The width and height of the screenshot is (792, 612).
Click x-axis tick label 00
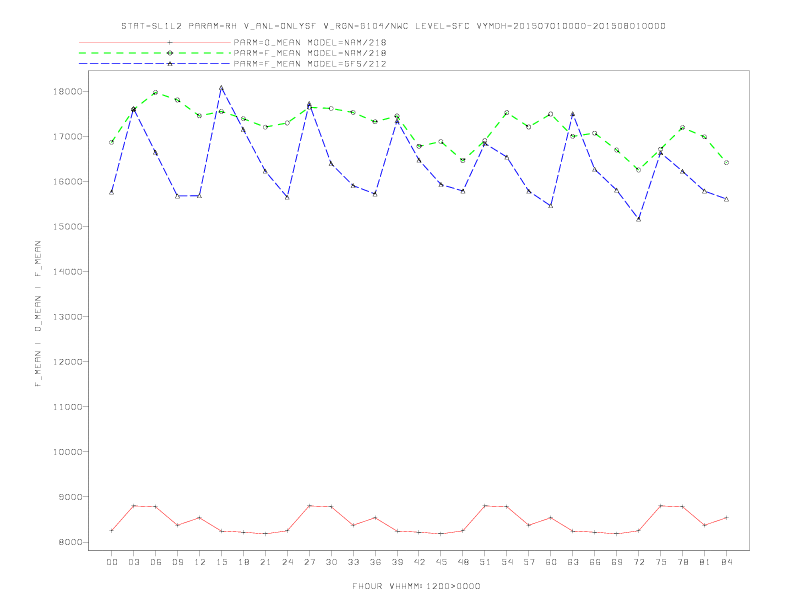112,562
